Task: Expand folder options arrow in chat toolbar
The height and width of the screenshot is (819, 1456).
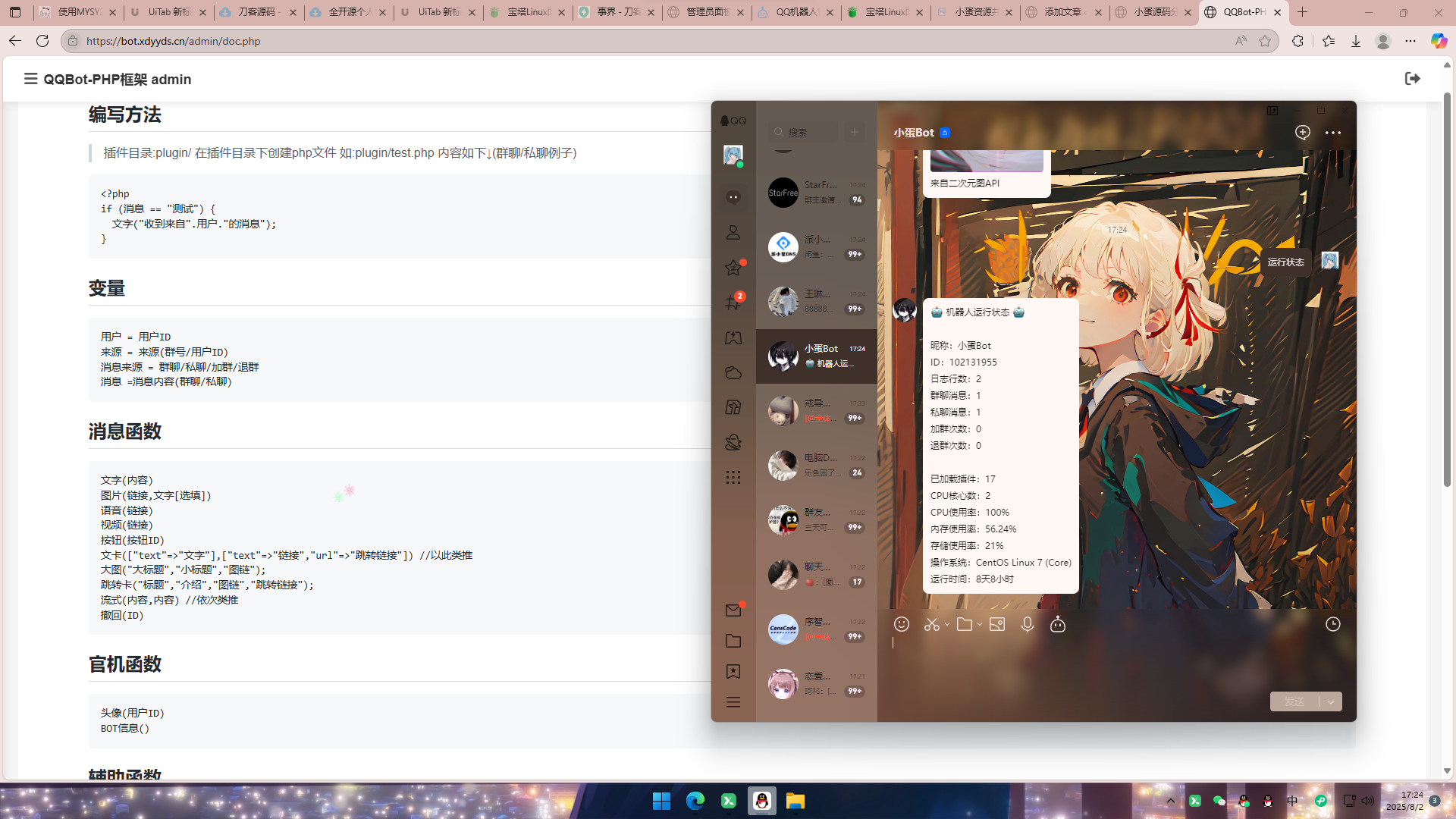Action: coord(980,625)
